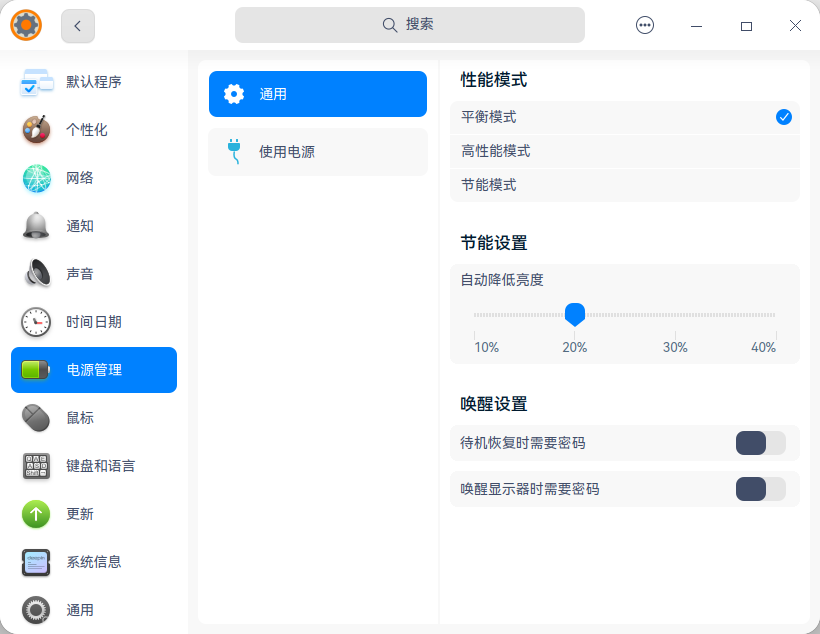
Task: Open the more options menu
Action: pyautogui.click(x=645, y=25)
